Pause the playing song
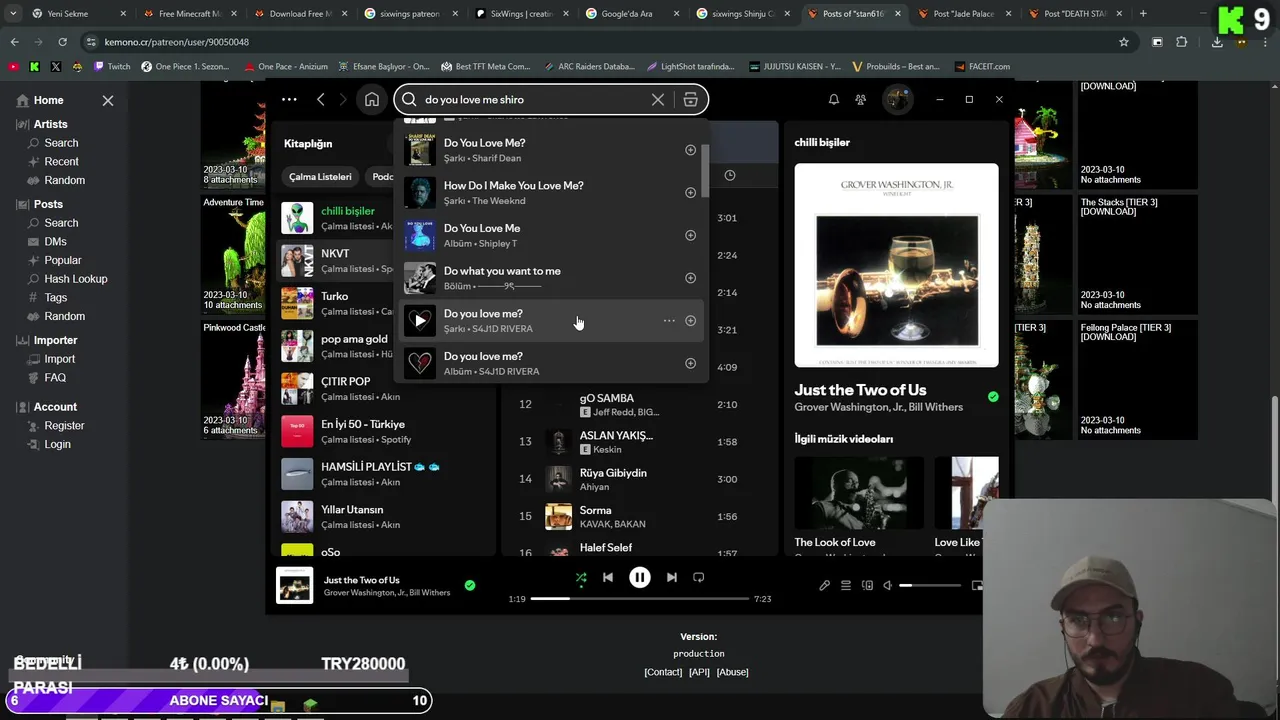Viewport: 1280px width, 720px height. click(640, 577)
